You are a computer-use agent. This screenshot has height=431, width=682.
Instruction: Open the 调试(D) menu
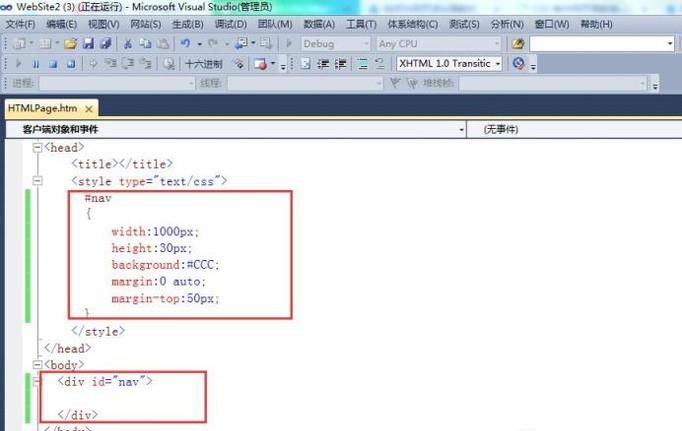231,24
